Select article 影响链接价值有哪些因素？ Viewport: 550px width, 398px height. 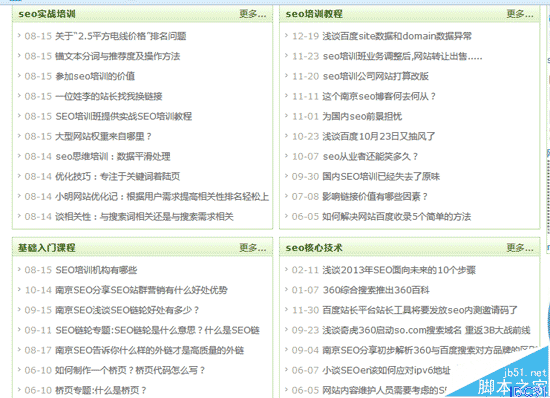375,197
